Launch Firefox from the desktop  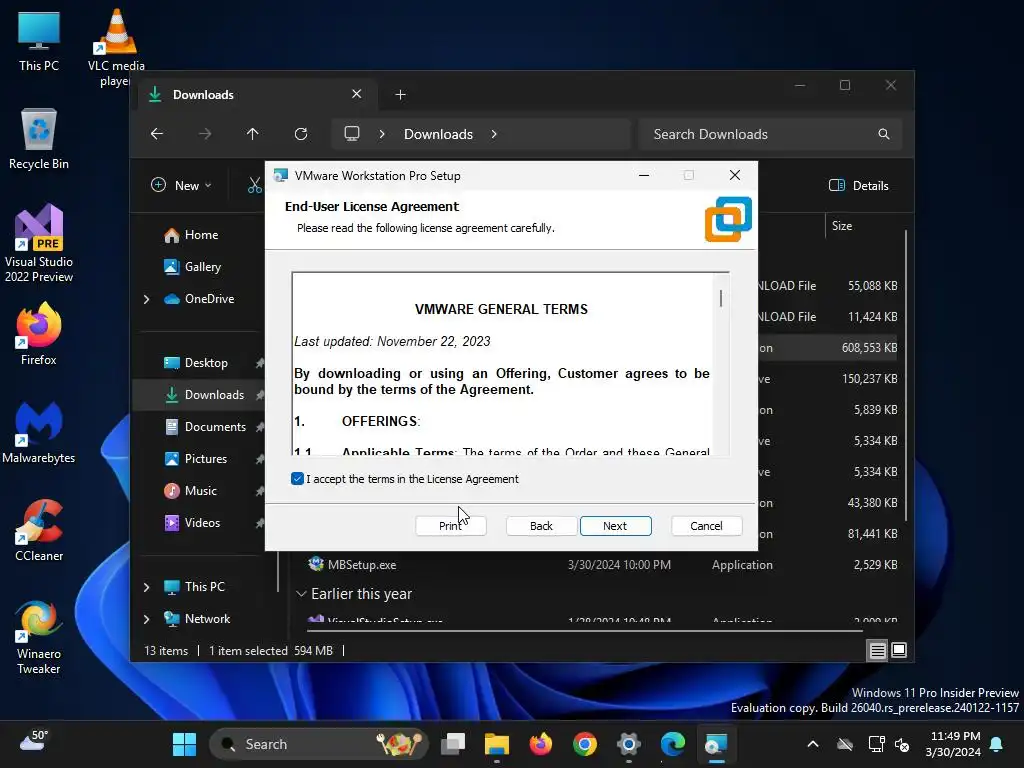[x=39, y=334]
